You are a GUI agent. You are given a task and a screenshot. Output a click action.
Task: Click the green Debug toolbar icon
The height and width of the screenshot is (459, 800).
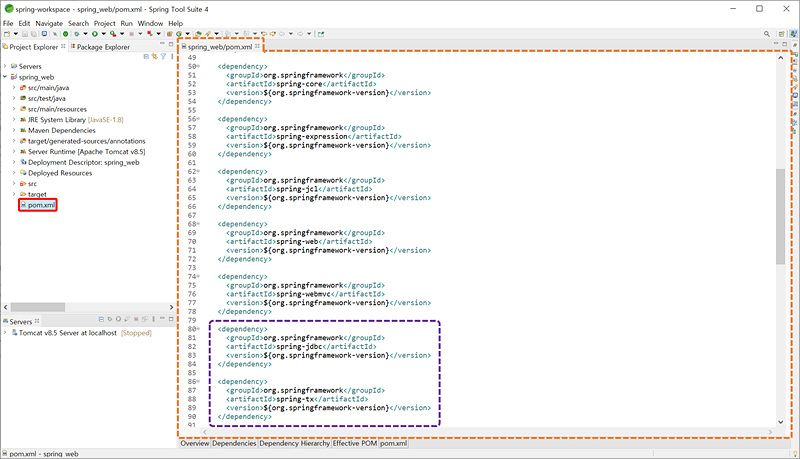[x=77, y=34]
